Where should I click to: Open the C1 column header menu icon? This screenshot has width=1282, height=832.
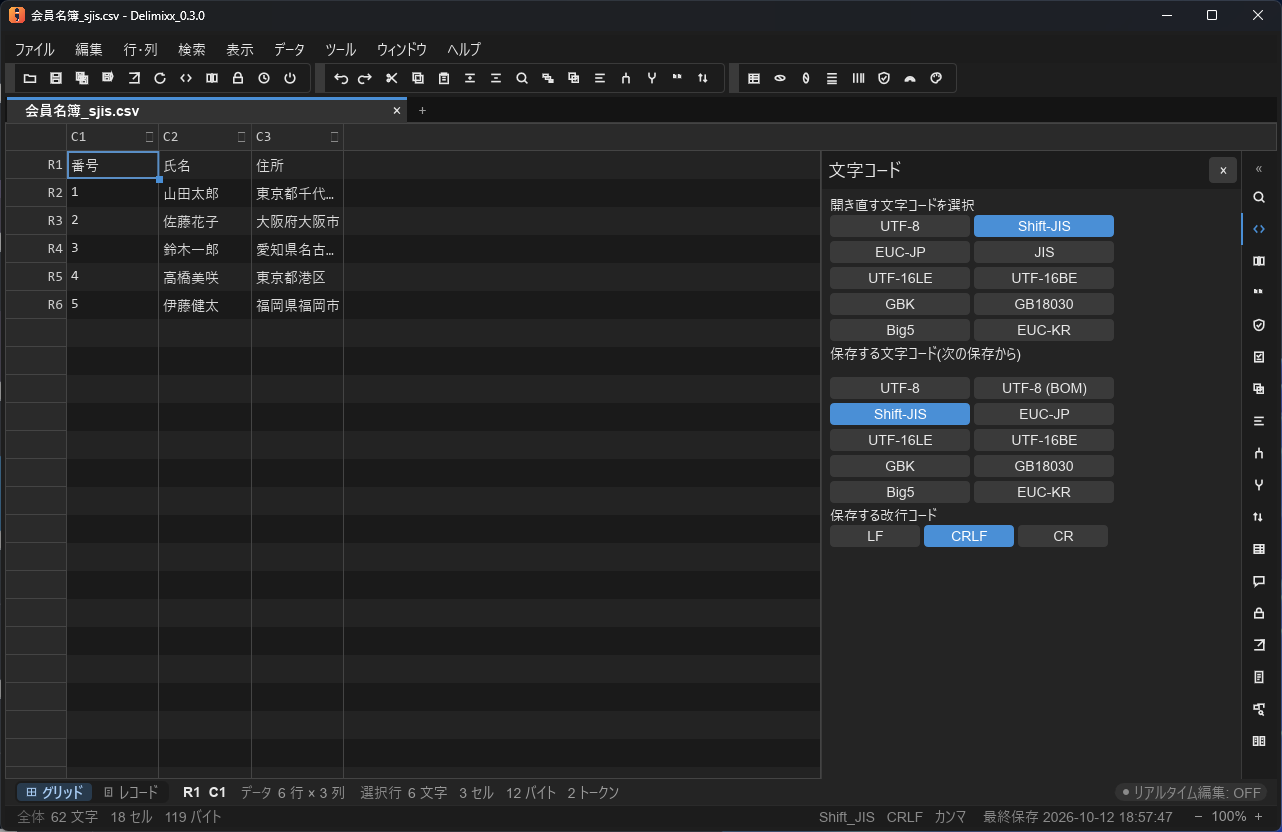pos(150,137)
